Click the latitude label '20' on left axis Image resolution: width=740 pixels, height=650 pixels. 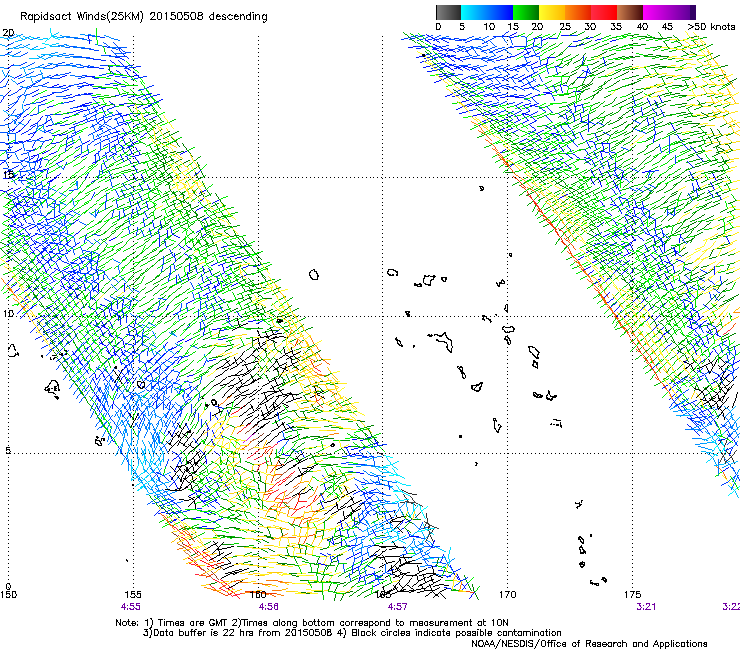tap(8, 33)
